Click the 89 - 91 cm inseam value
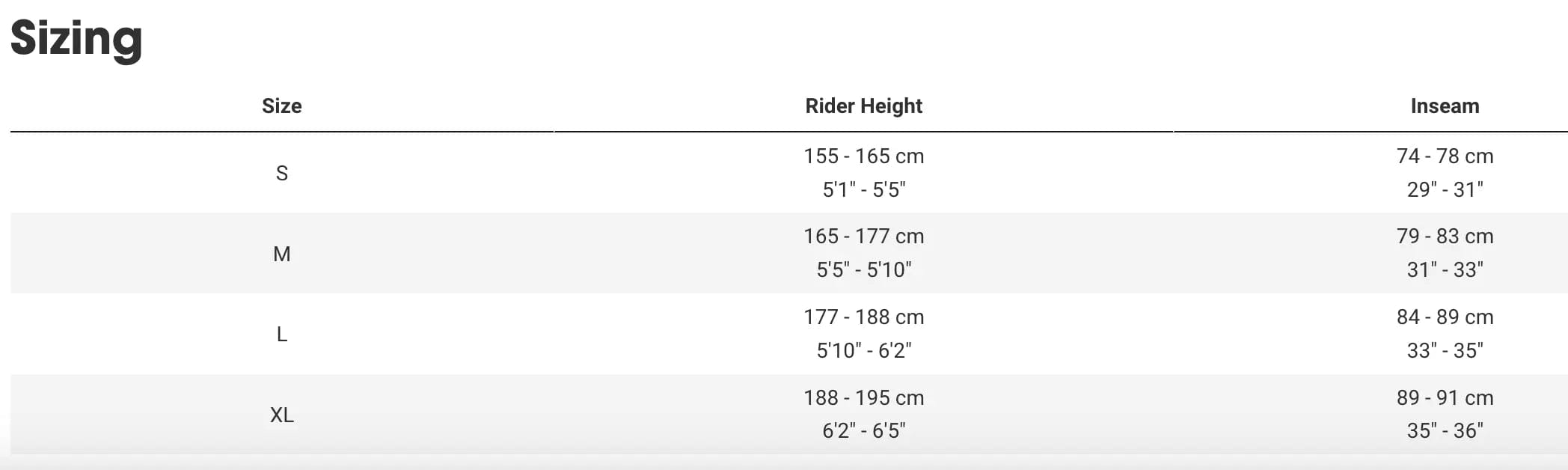Viewport: 1568px width, 470px height. [1445, 397]
